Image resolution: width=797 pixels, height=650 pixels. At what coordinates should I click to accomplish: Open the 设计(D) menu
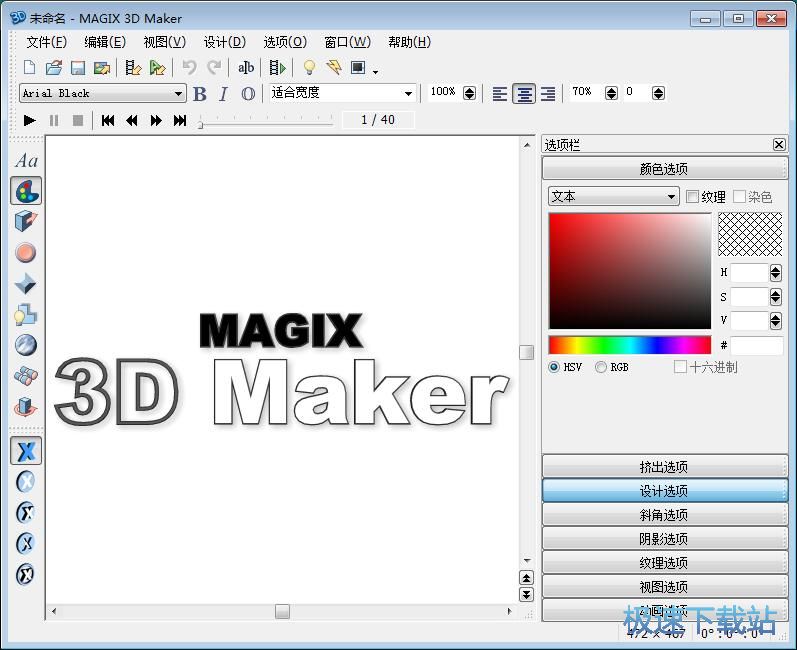click(x=225, y=42)
